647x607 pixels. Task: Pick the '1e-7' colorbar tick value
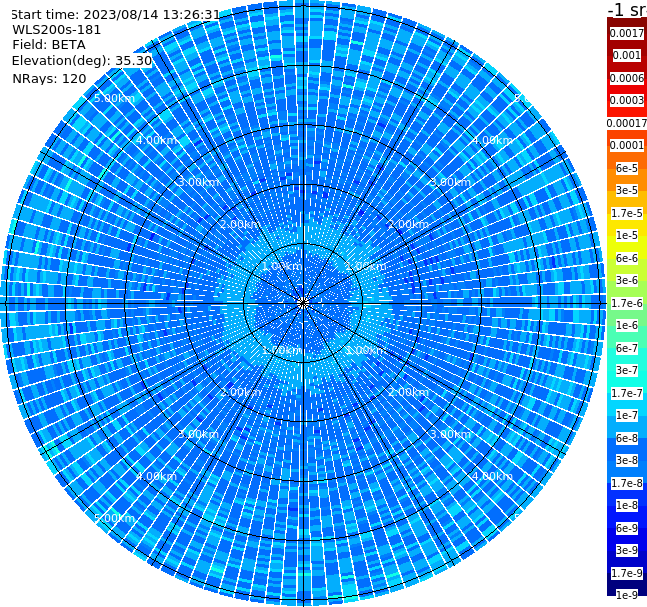pyautogui.click(x=627, y=415)
